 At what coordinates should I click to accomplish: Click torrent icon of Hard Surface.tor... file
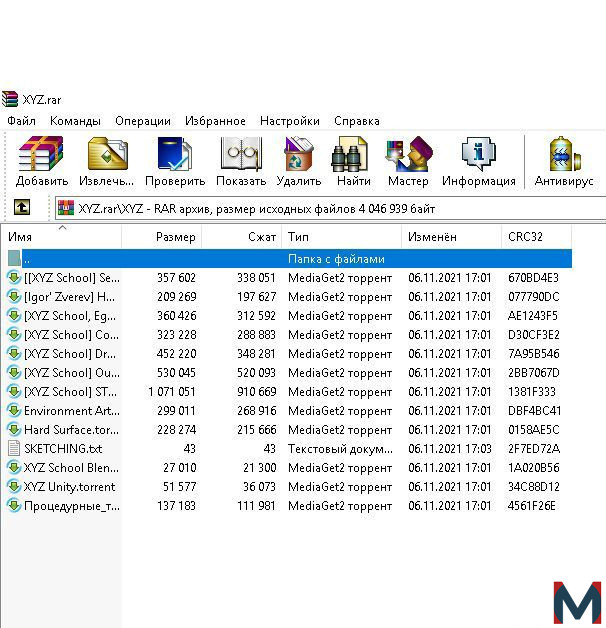(x=14, y=430)
